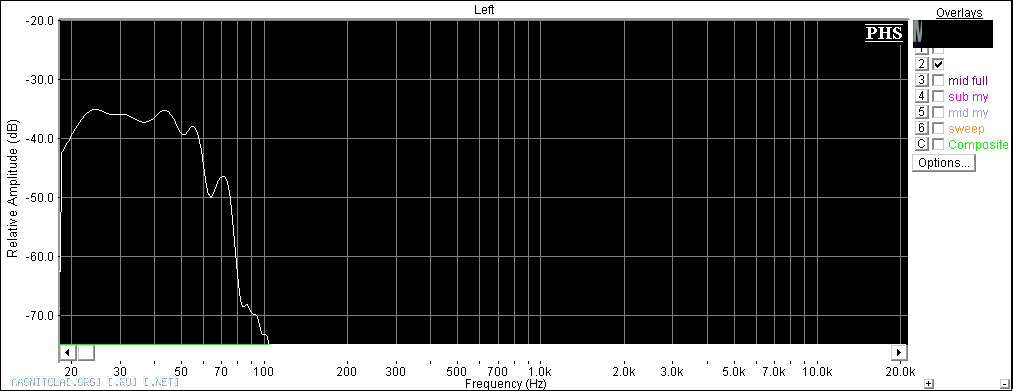Viewport: 1013px width, 391px height.
Task: Click the horizontal scrollbar thumb
Action: pos(86,352)
